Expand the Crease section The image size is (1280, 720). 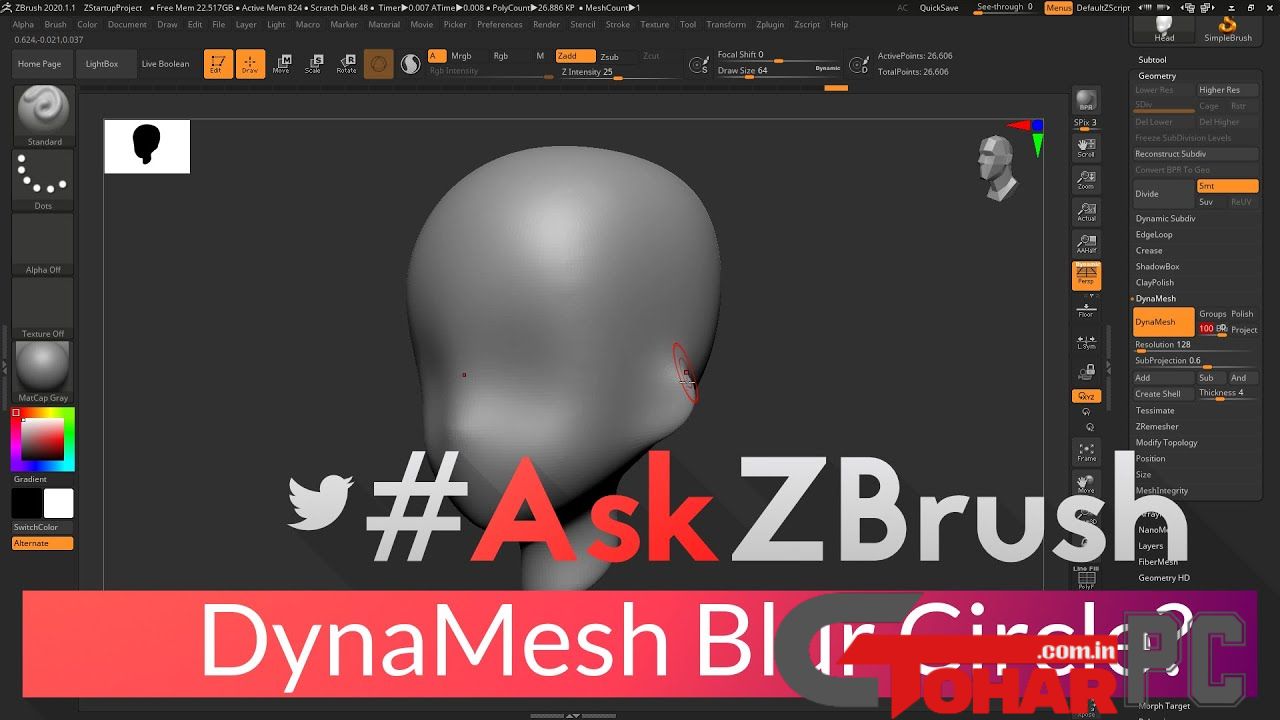click(1149, 250)
